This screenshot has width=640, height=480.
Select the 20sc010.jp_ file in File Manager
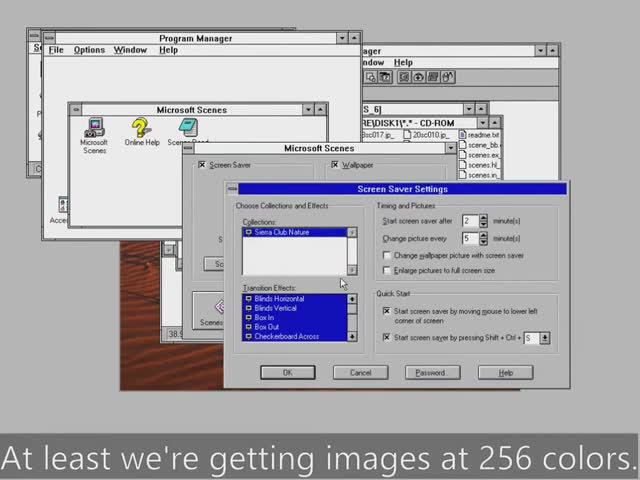[426, 135]
